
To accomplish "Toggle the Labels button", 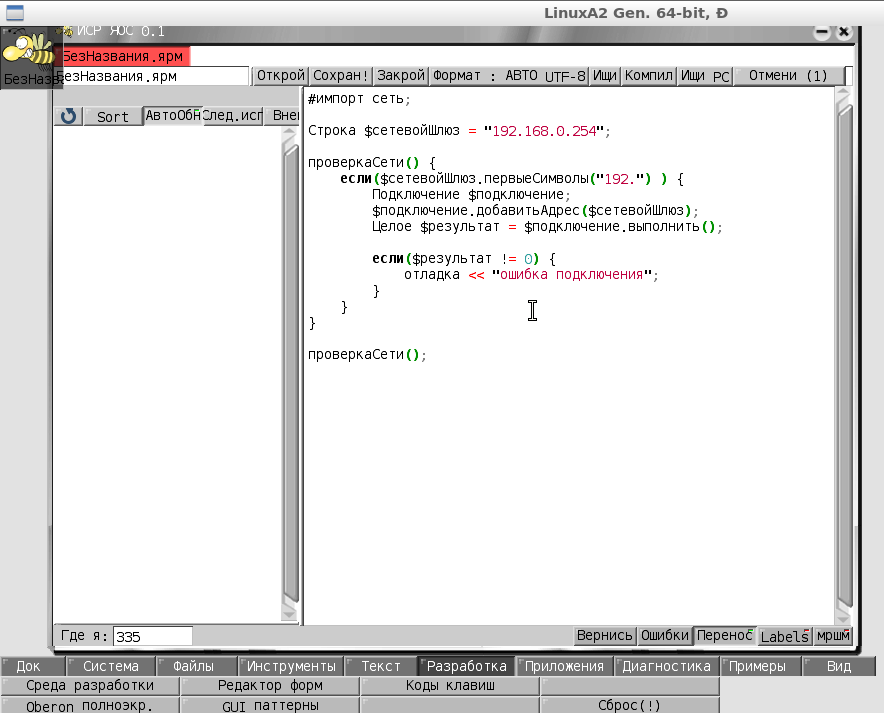I will (785, 636).
